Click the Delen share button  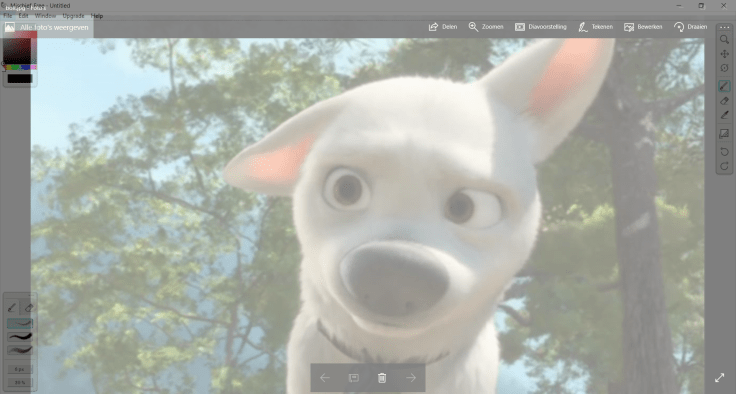[443, 27]
